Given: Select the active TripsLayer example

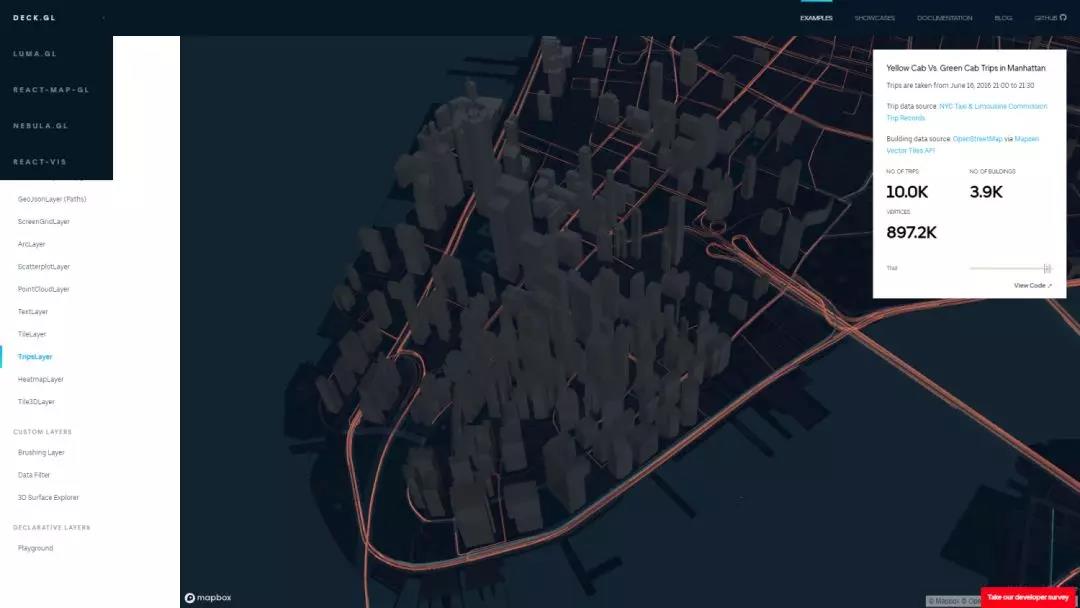Looking at the screenshot, I should pos(34,357).
